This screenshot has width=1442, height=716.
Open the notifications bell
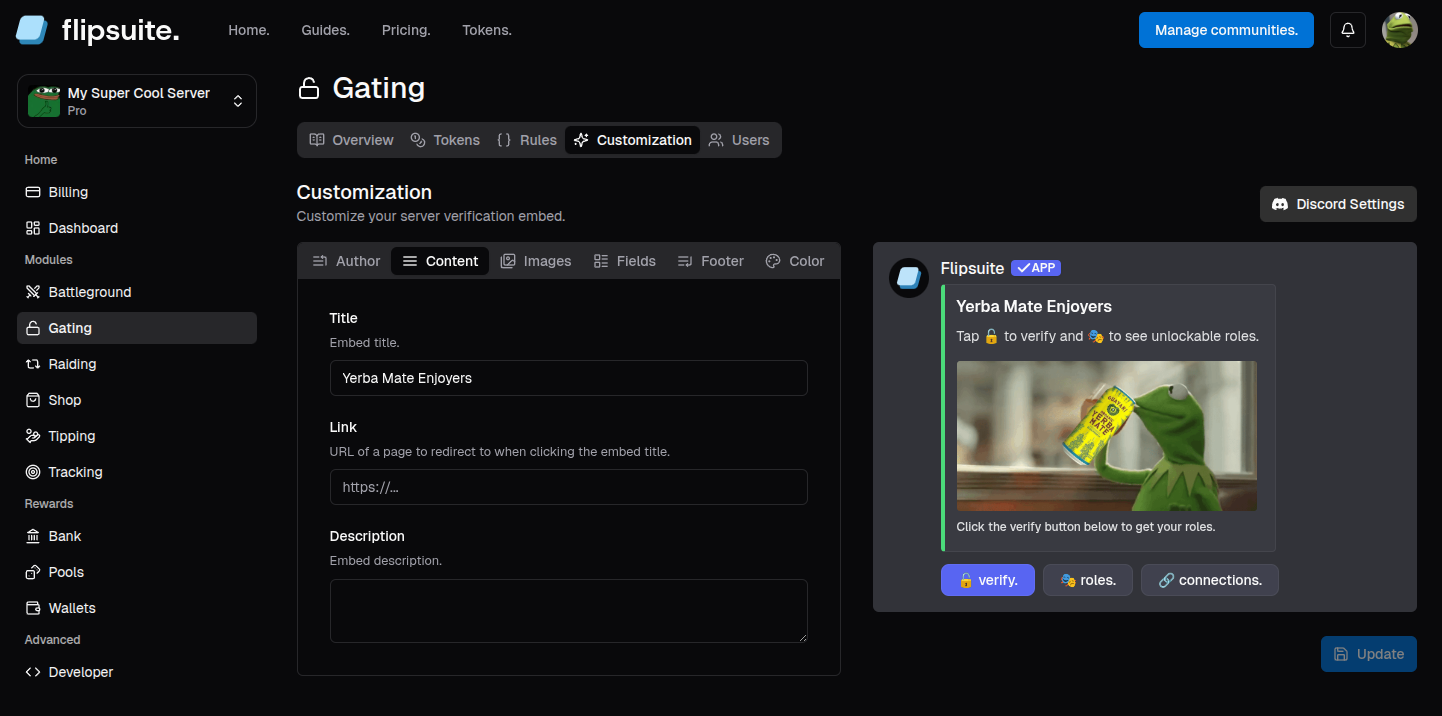tap(1348, 30)
